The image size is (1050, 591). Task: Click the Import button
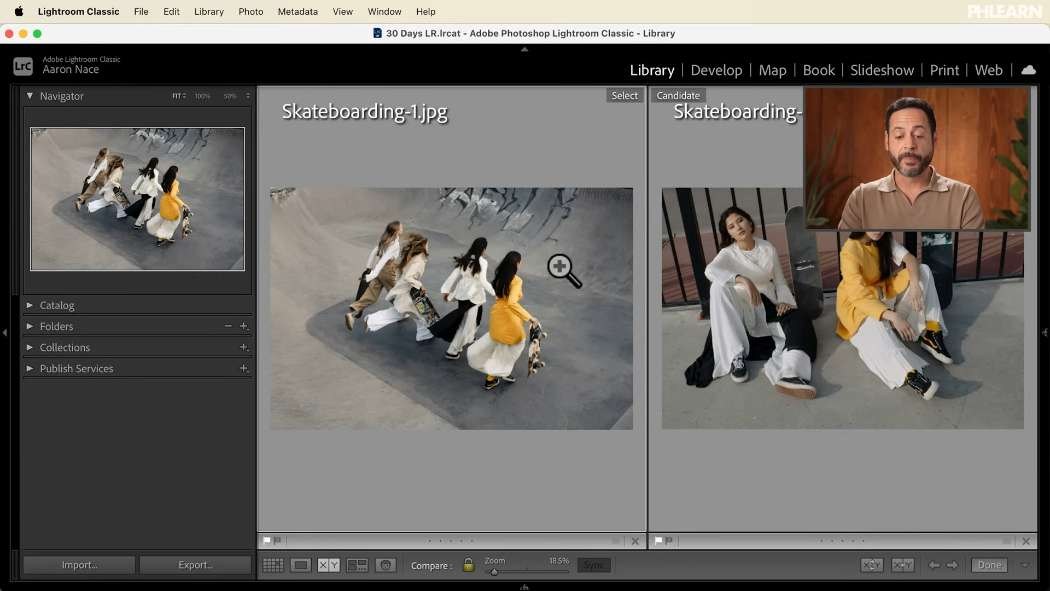click(x=79, y=565)
